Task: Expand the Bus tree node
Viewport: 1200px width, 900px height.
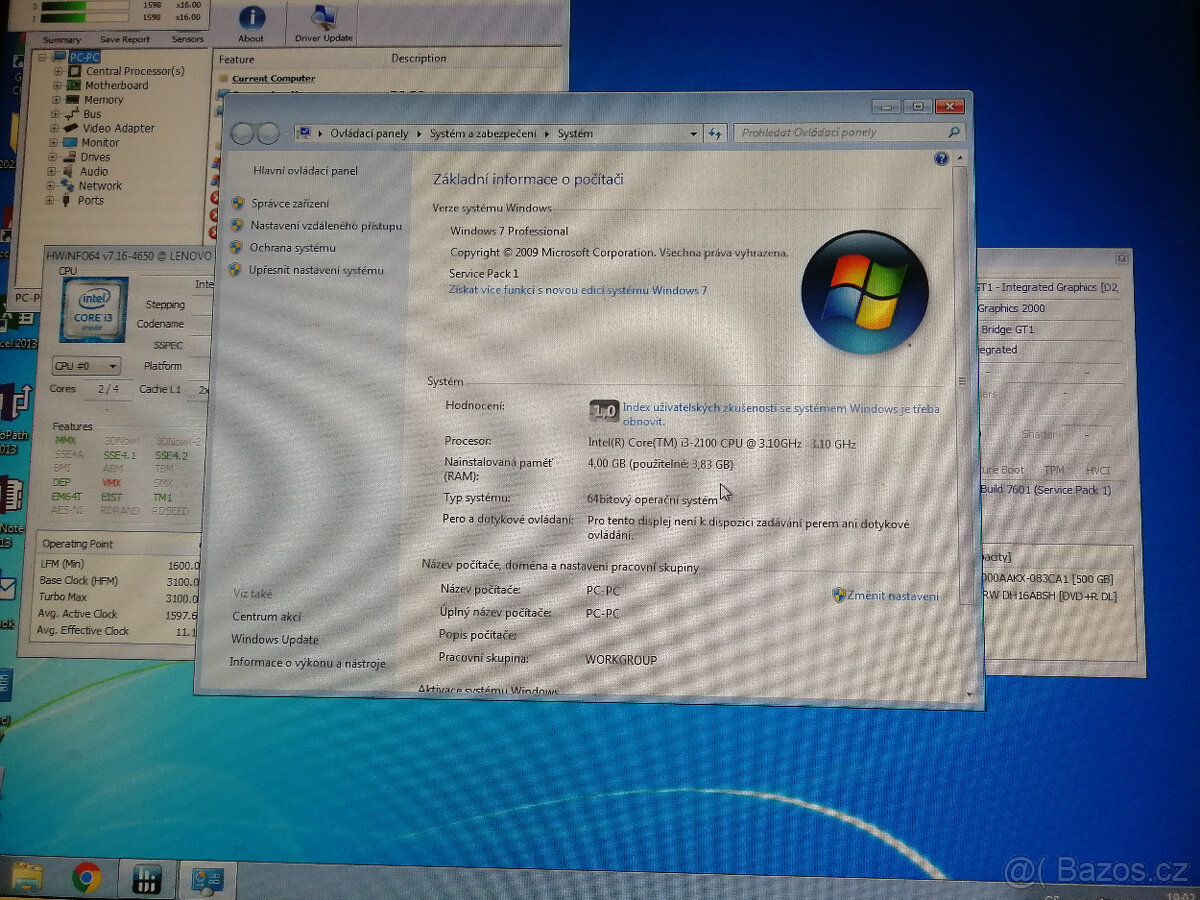Action: [56, 114]
